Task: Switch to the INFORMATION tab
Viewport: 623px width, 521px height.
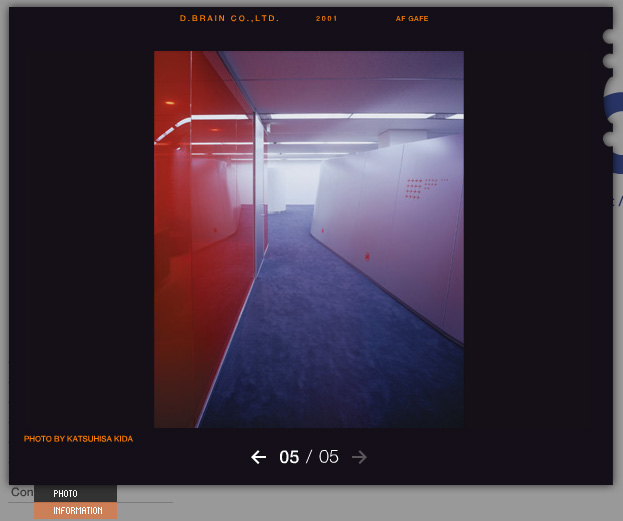Action: (75, 511)
